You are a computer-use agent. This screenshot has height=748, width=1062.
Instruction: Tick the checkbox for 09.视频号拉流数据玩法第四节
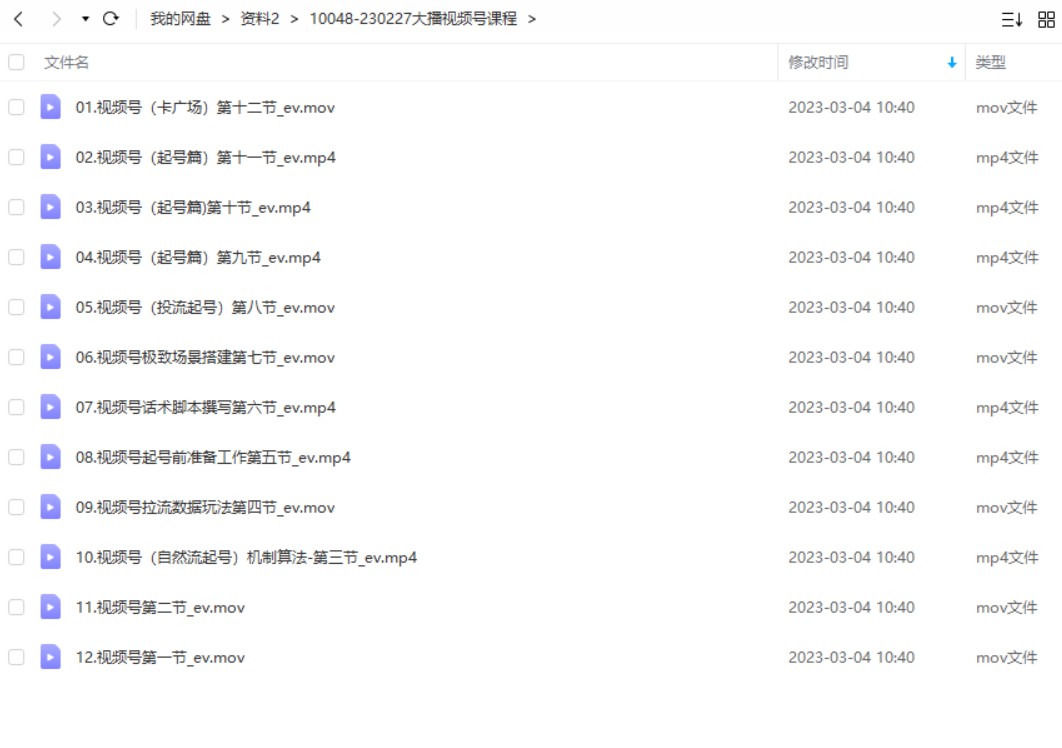tap(16, 507)
